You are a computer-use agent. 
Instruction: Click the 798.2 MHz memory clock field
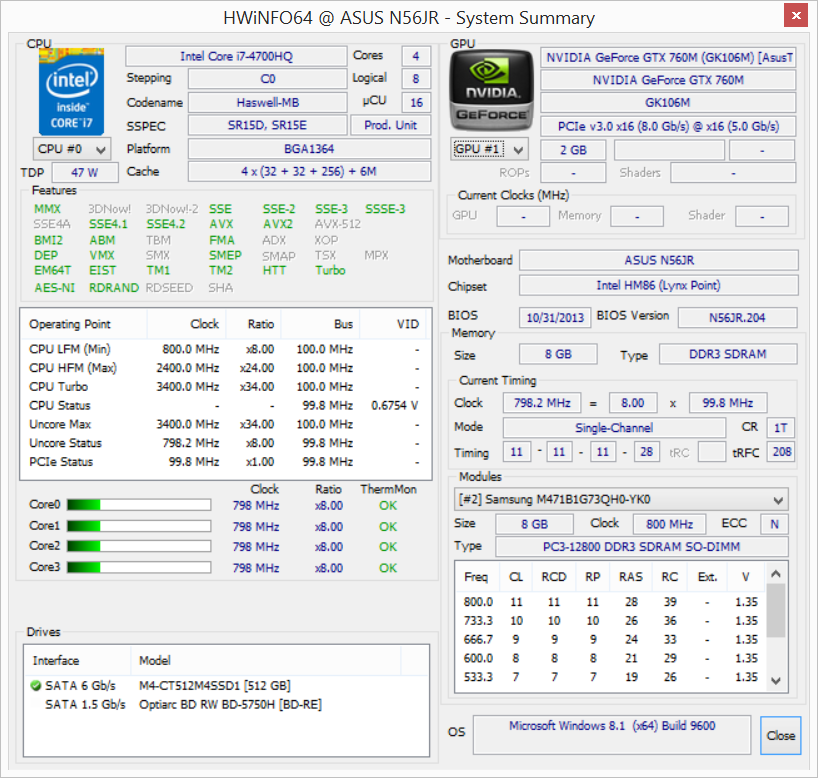542,403
